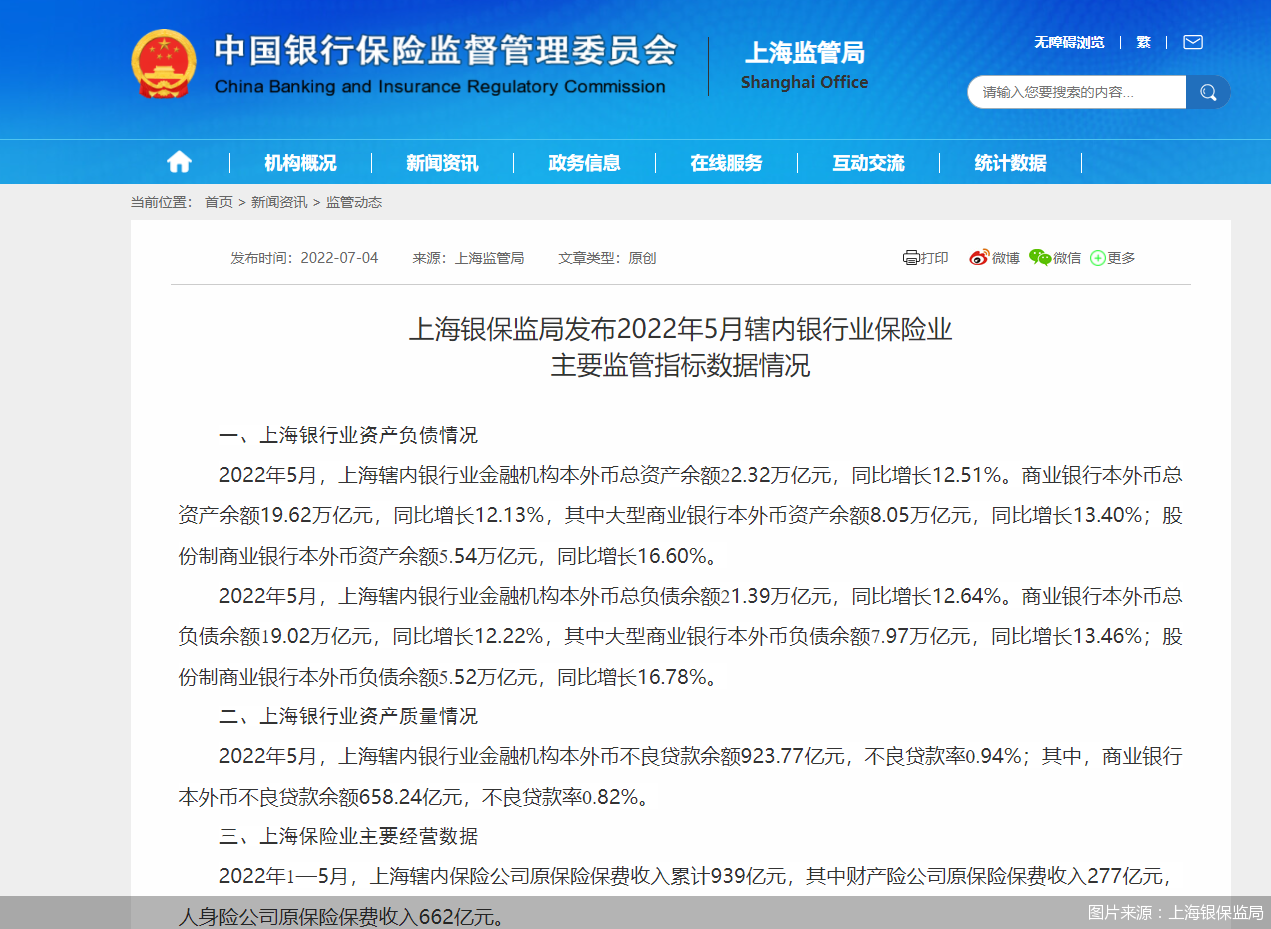The height and width of the screenshot is (929, 1271).
Task: Click the home icon in navigation bar
Action: (178, 161)
